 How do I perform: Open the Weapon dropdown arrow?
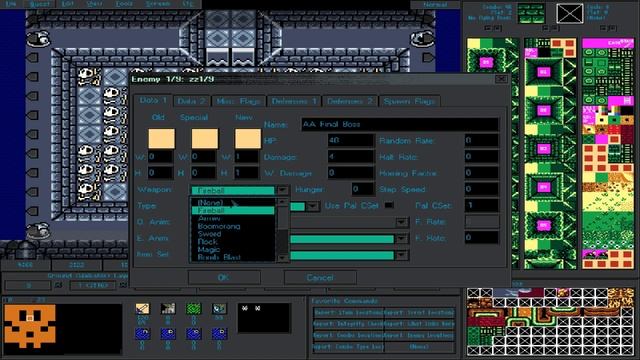[282, 190]
